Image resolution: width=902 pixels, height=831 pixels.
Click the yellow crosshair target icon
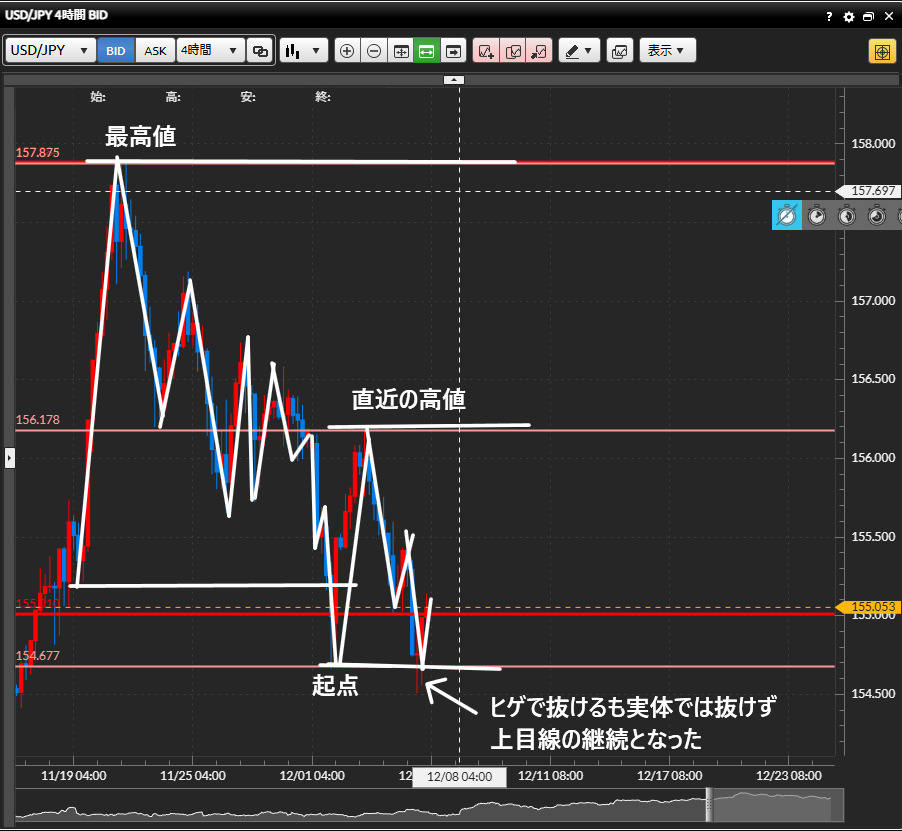click(881, 51)
